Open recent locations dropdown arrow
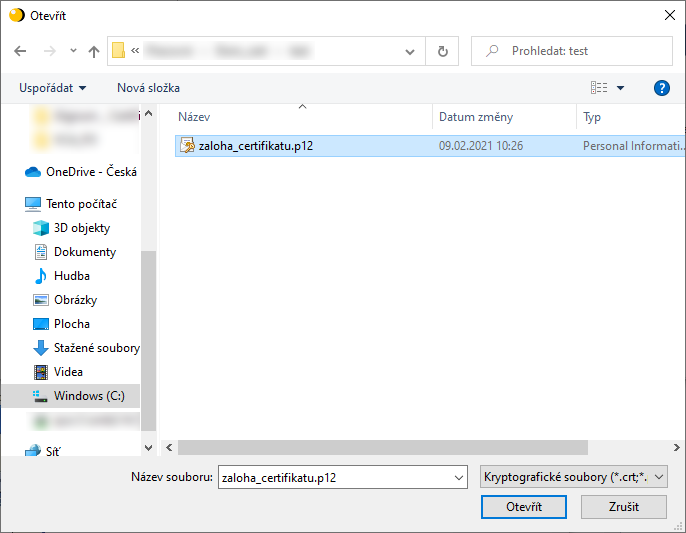686x533 pixels. pyautogui.click(x=73, y=51)
